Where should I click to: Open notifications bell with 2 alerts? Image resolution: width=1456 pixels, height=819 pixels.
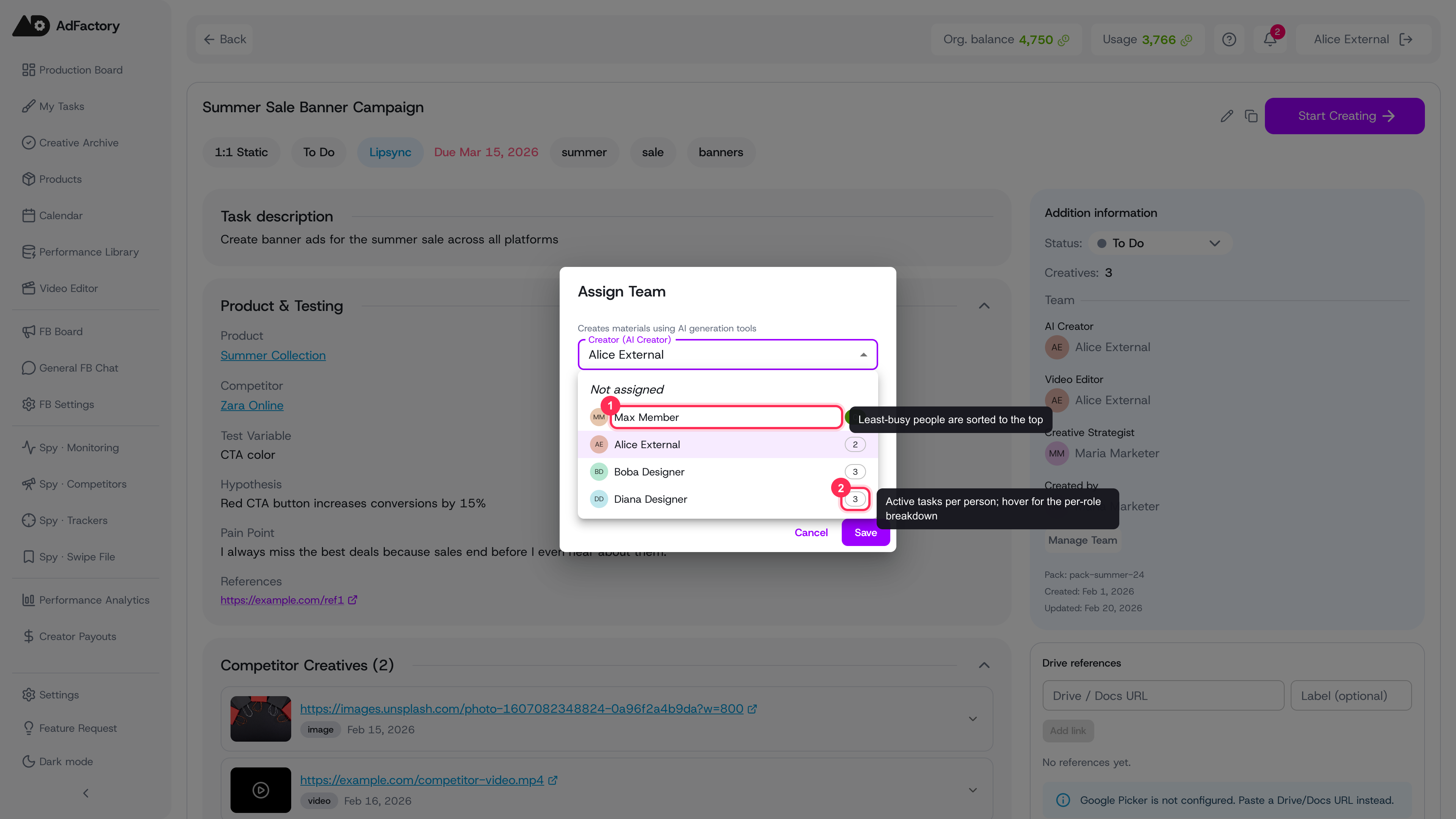1270,39
